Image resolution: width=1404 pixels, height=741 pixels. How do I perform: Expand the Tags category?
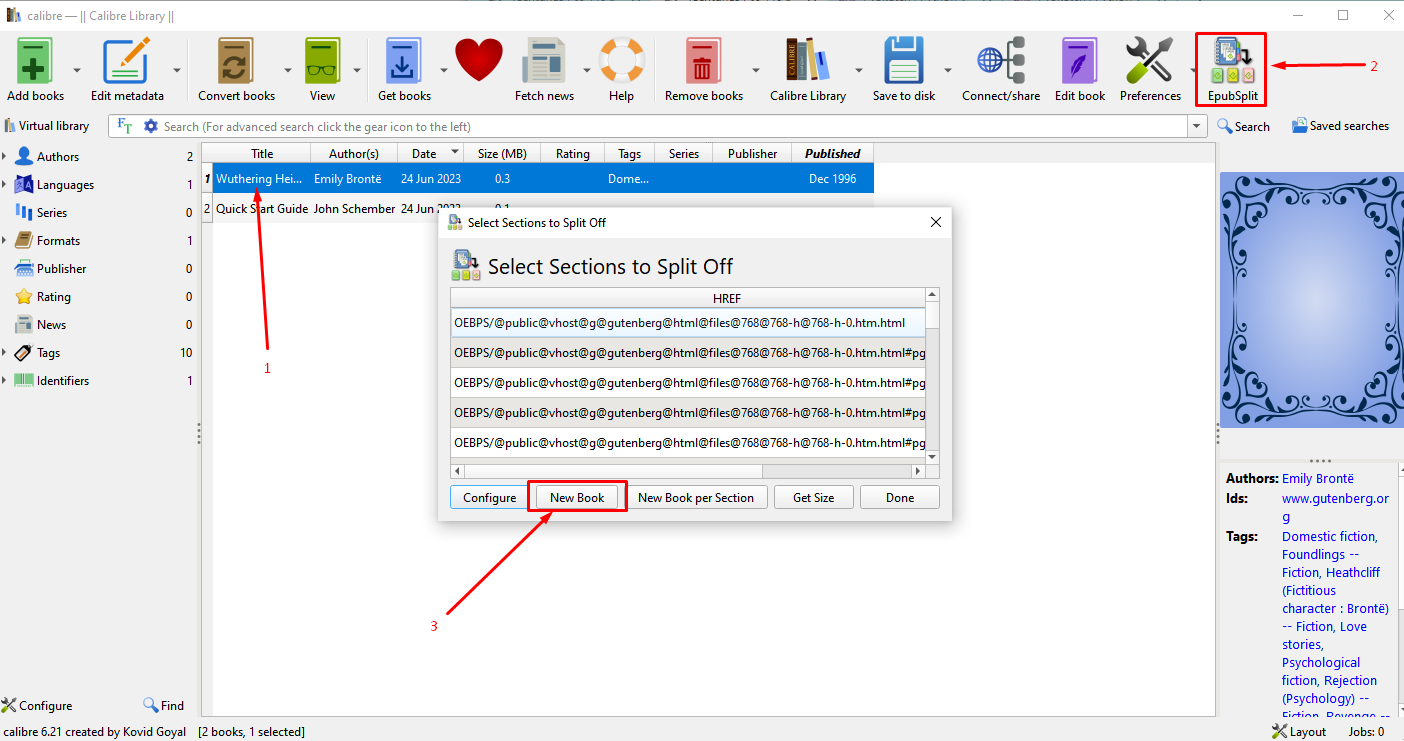click(4, 353)
